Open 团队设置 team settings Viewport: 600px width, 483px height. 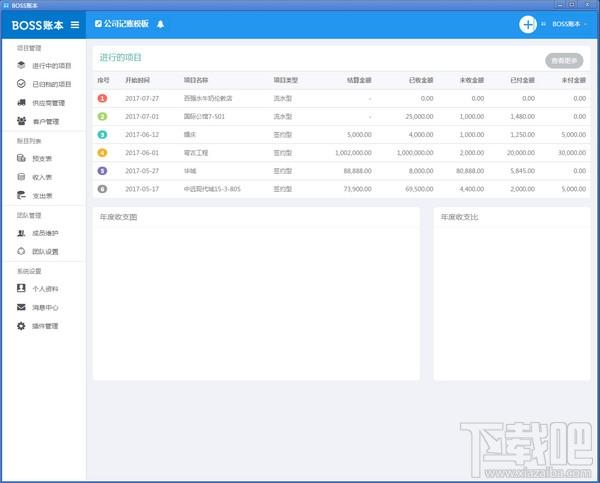pyautogui.click(x=45, y=251)
